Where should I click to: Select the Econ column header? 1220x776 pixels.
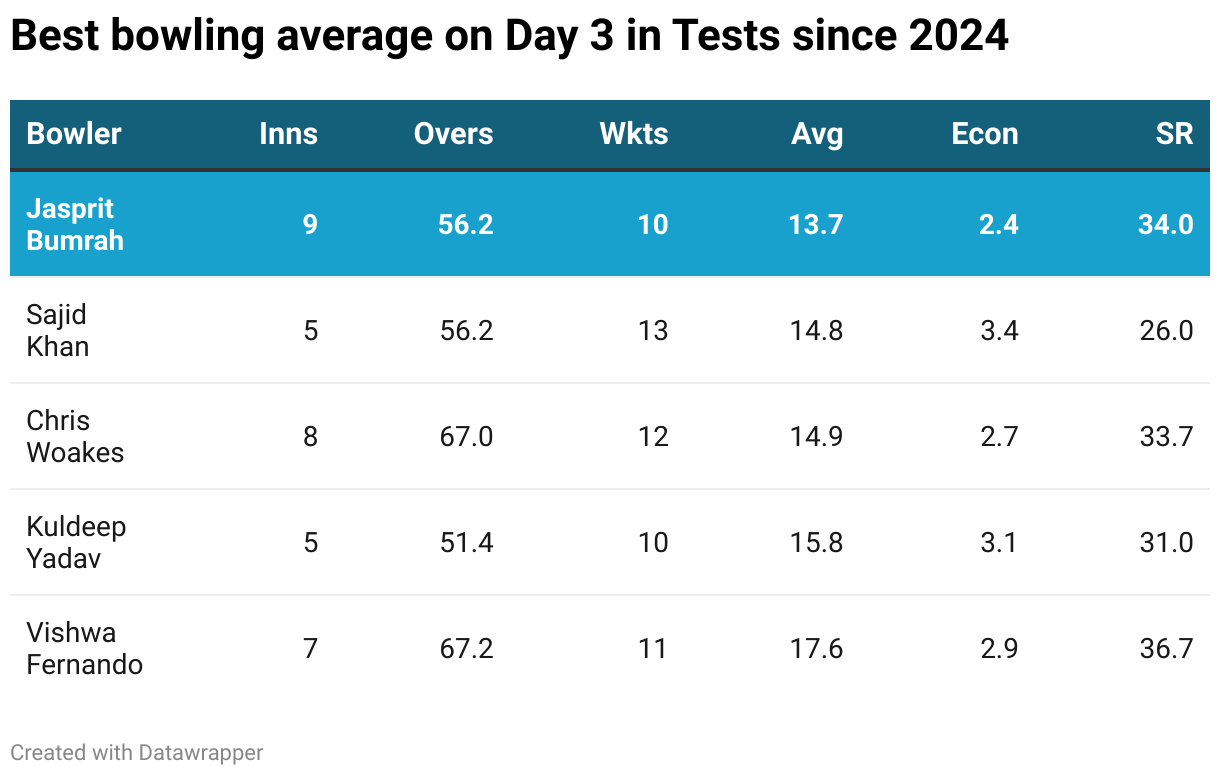(x=984, y=134)
